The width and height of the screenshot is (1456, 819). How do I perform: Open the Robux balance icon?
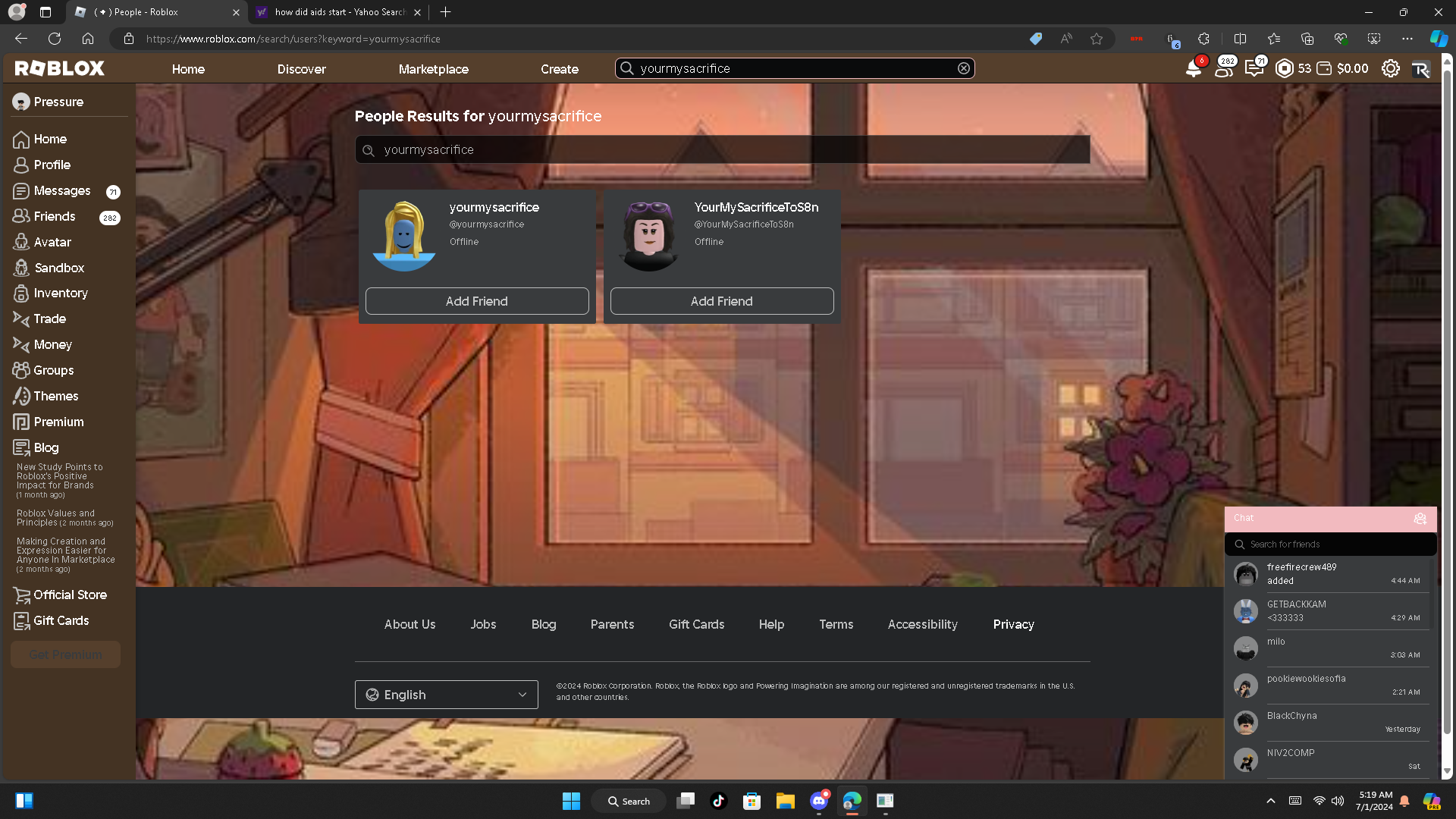tap(1284, 68)
